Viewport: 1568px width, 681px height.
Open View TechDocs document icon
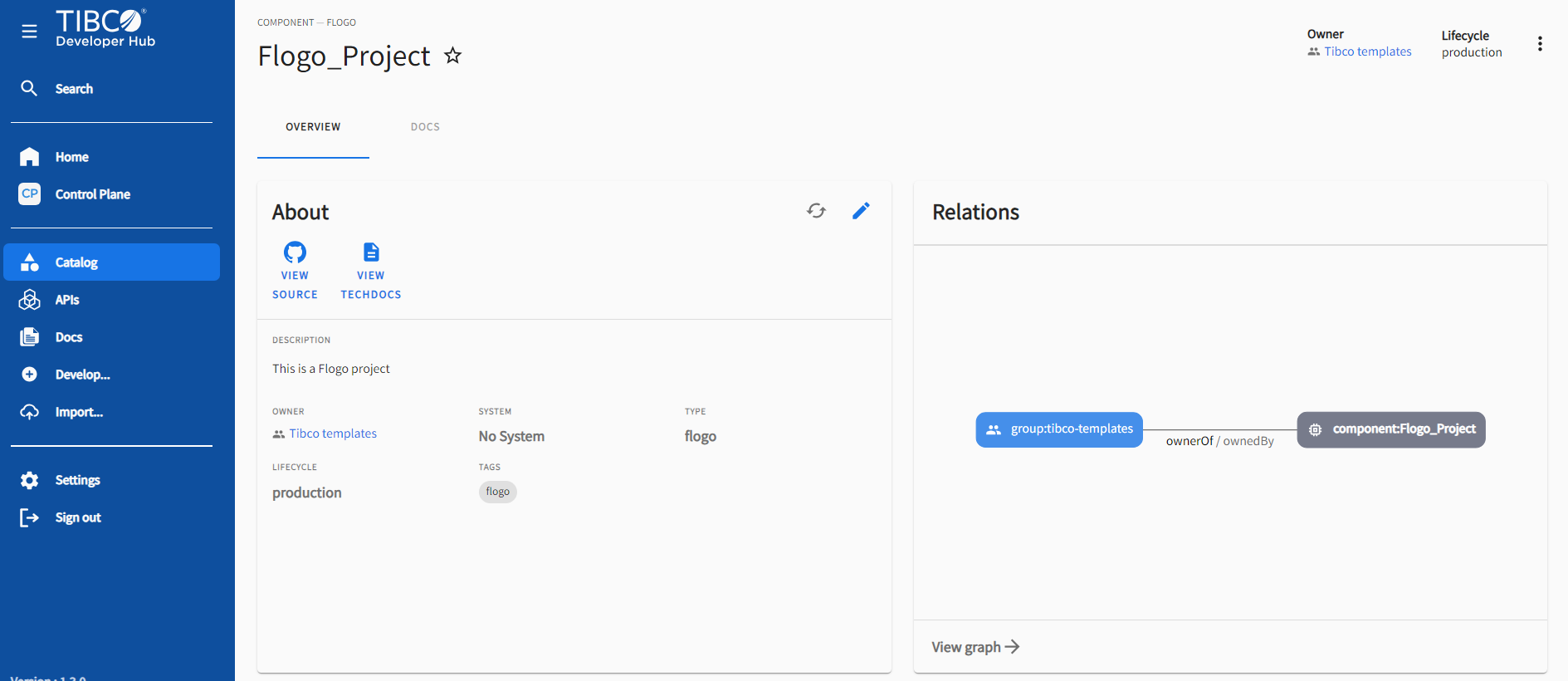371,252
